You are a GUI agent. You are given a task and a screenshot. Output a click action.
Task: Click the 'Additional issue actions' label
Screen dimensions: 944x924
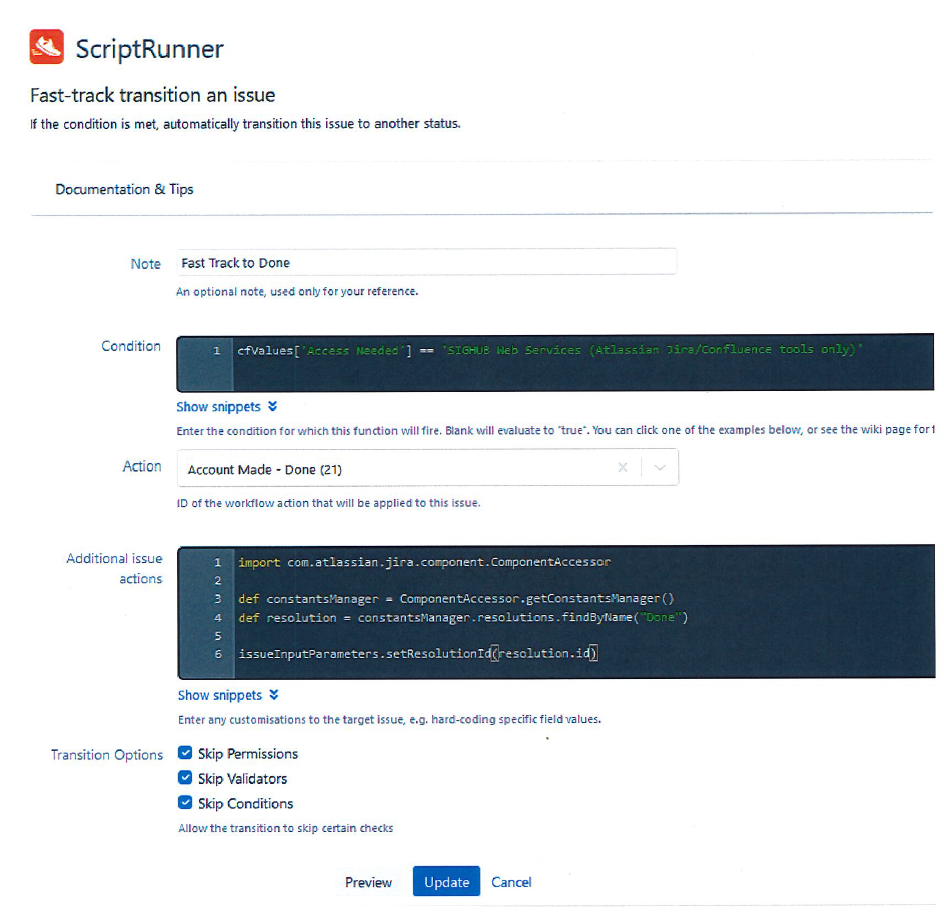pos(114,568)
